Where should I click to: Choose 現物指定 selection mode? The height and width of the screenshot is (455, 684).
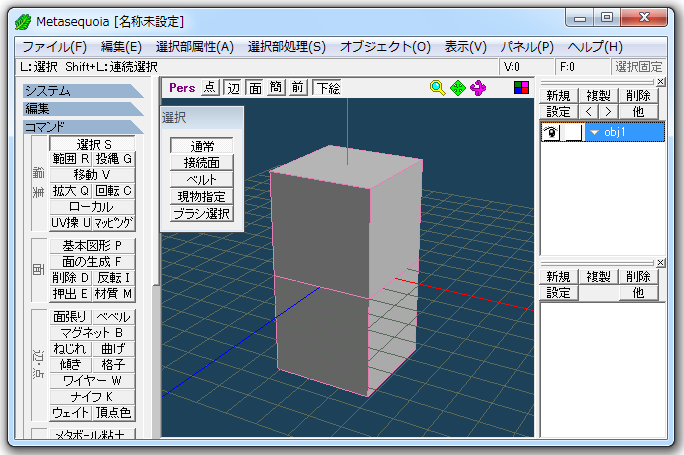point(202,197)
